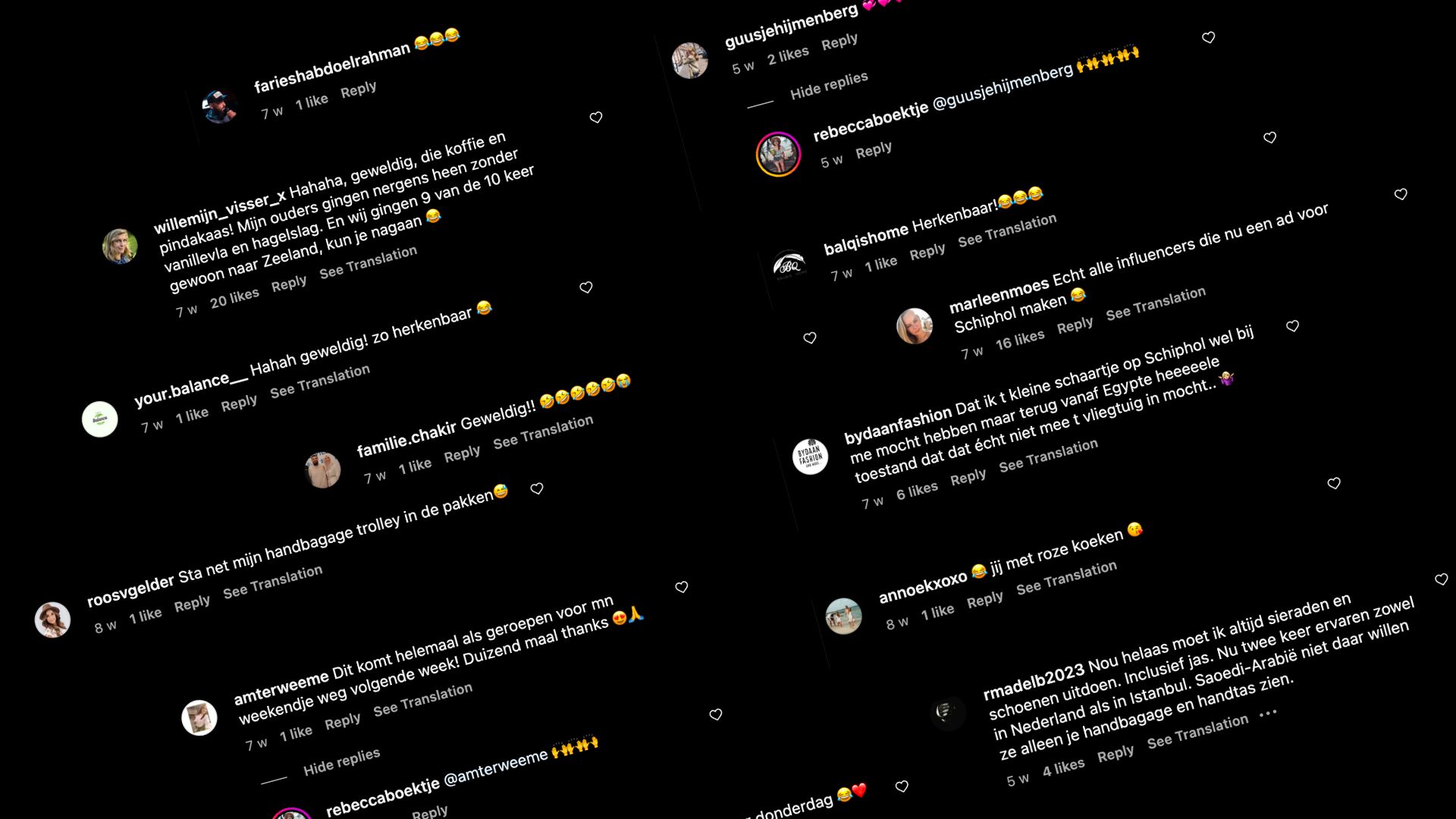Heart the roosvgelder trolley comment
Viewport: 1456px width, 819px height.
[x=682, y=587]
